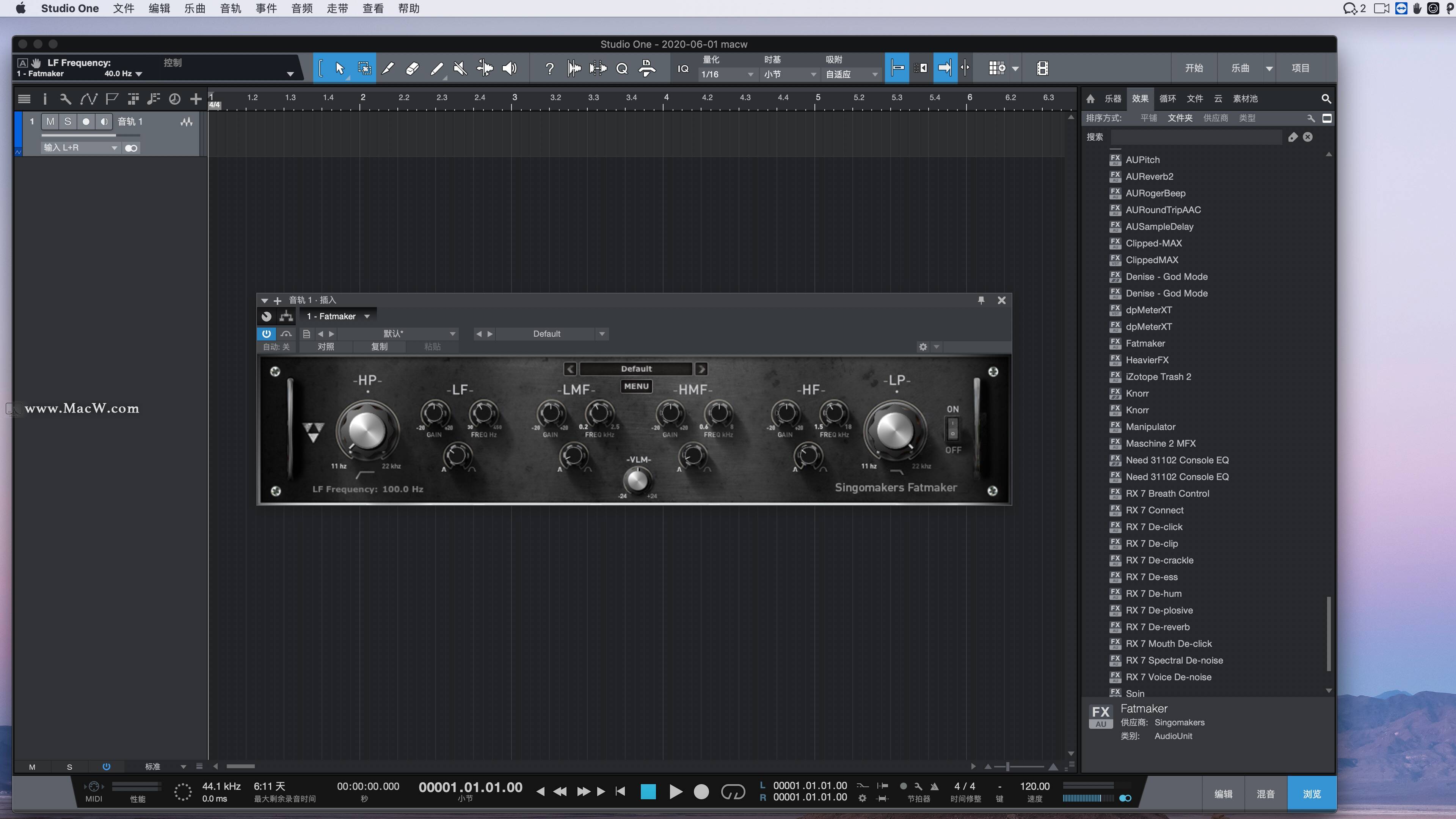Click routing icon in plugin header

pos(287,316)
